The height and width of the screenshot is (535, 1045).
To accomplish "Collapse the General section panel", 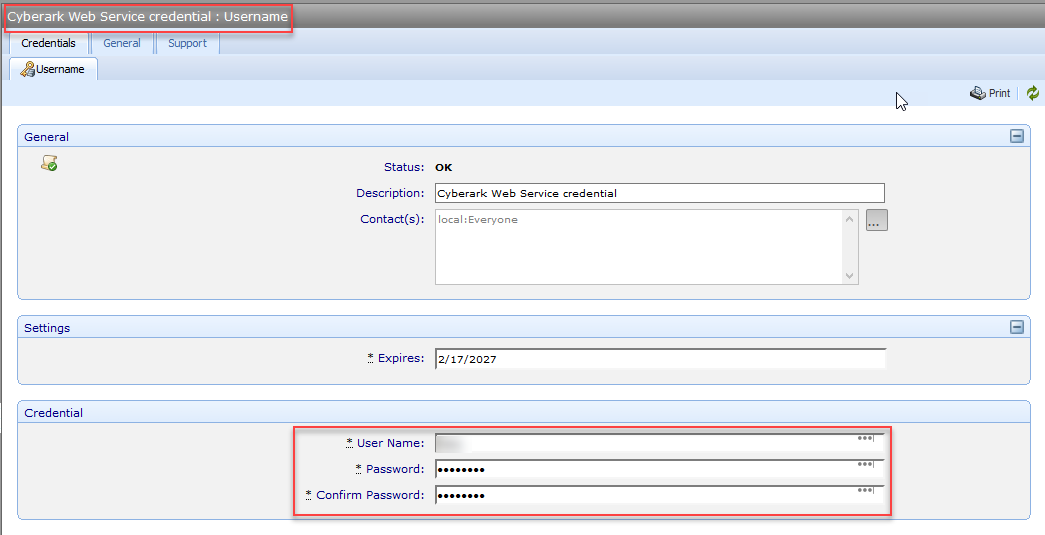I will [1016, 136].
